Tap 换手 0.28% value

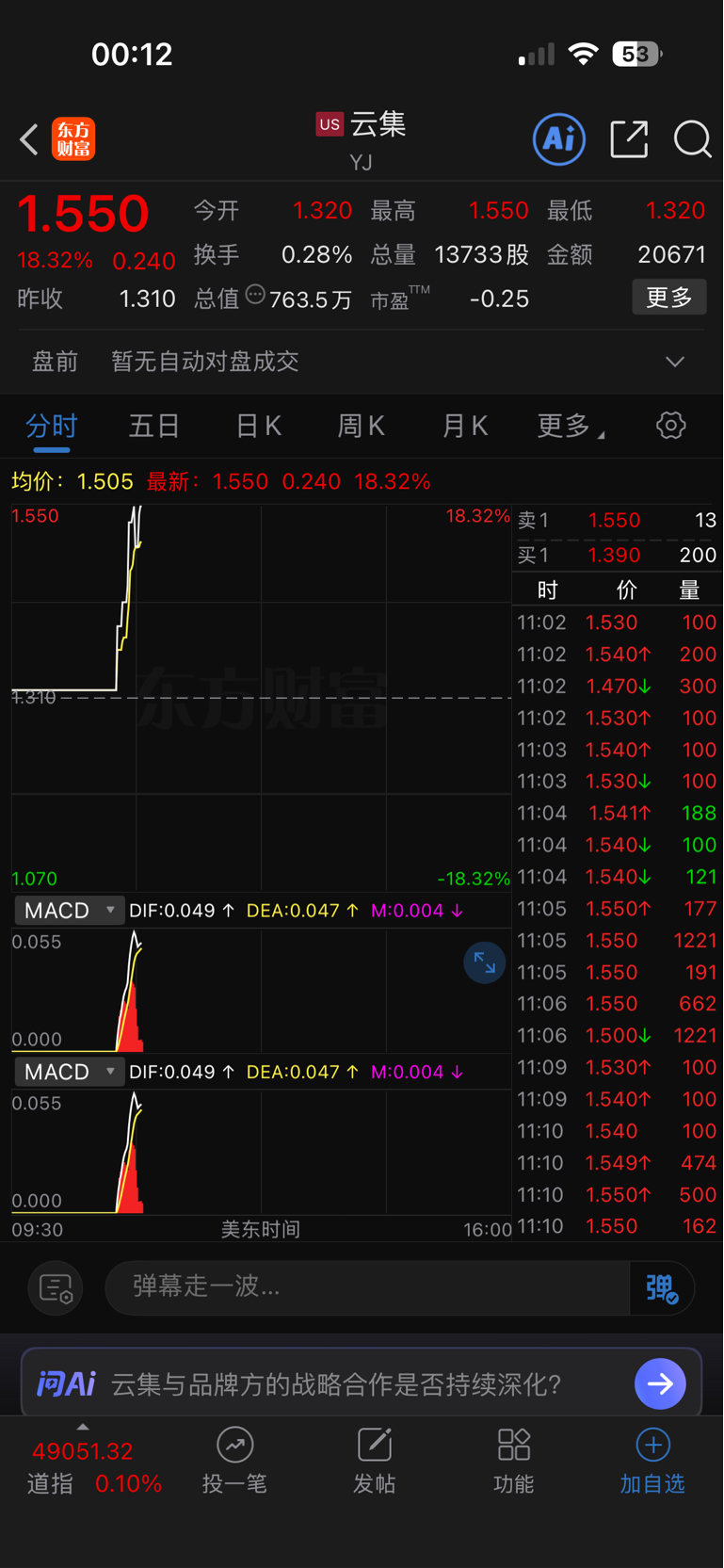pyautogui.click(x=316, y=255)
